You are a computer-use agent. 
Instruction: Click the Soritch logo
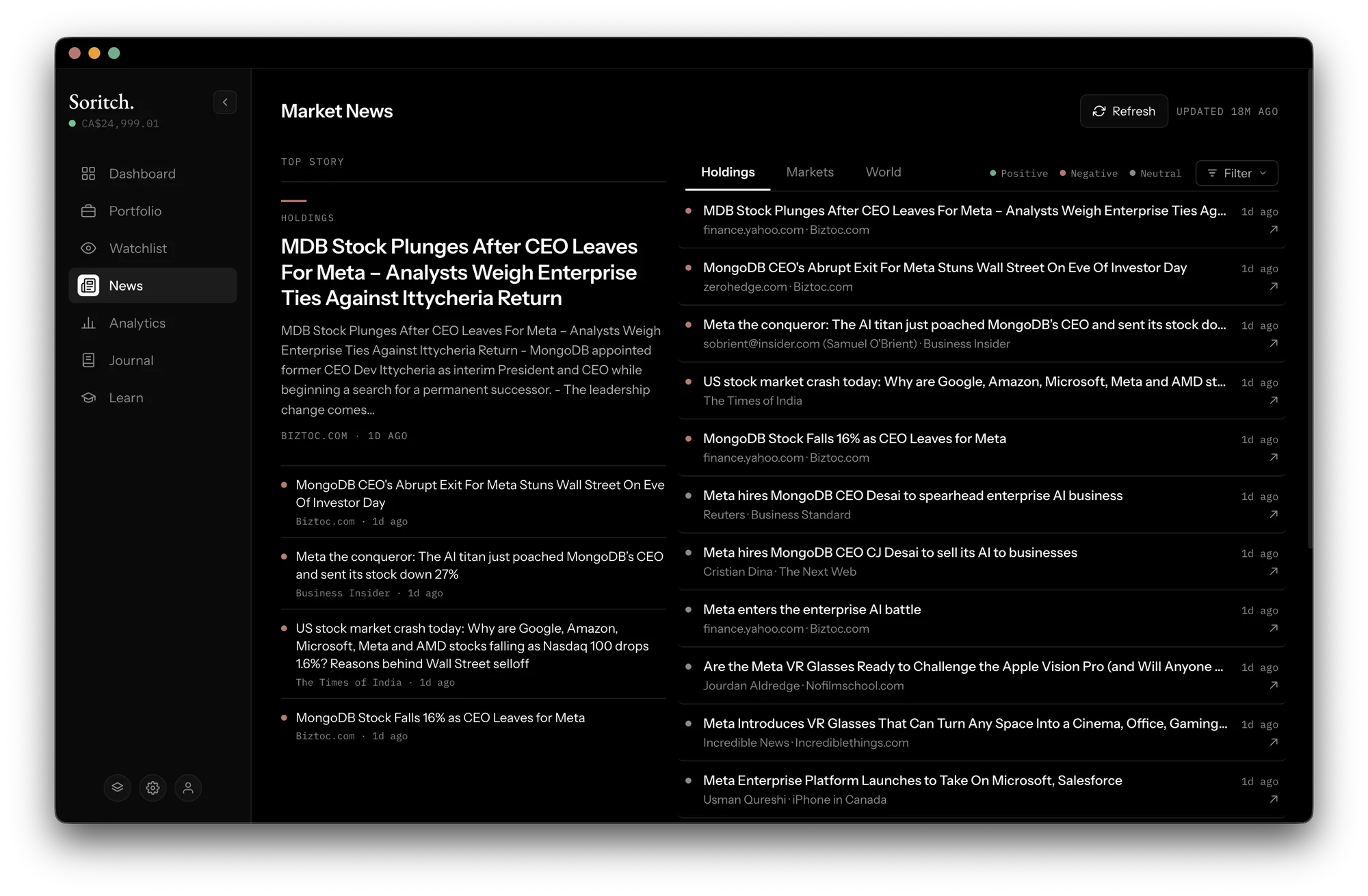click(x=101, y=102)
